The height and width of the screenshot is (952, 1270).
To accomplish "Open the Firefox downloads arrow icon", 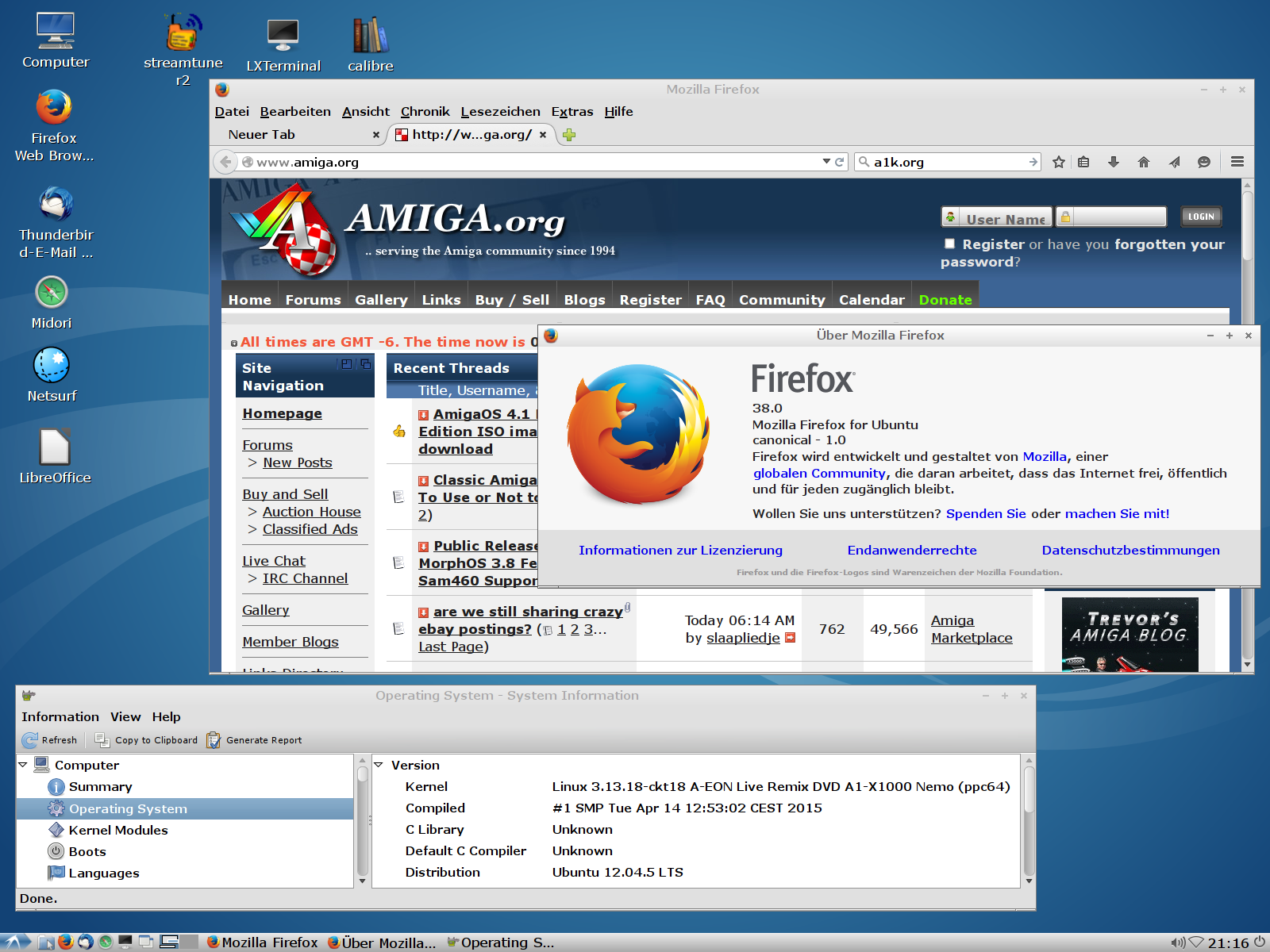I will (1114, 162).
